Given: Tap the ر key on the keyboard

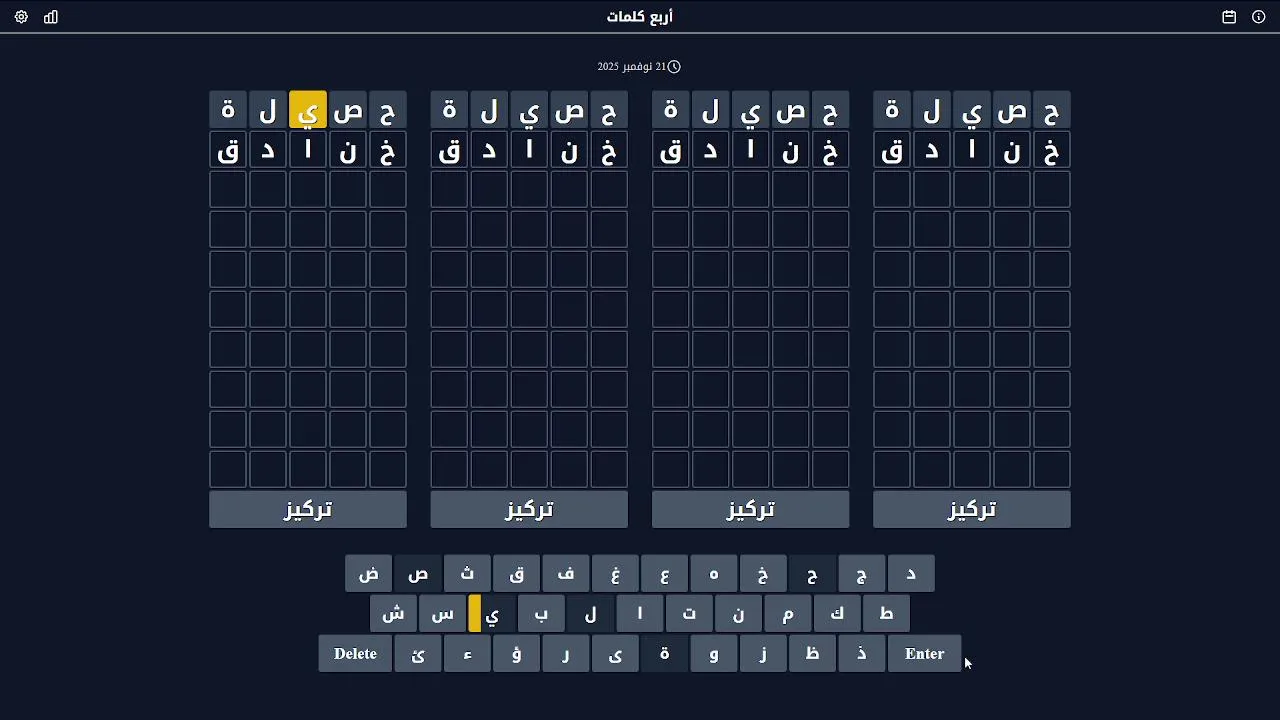Looking at the screenshot, I should (x=566, y=654).
